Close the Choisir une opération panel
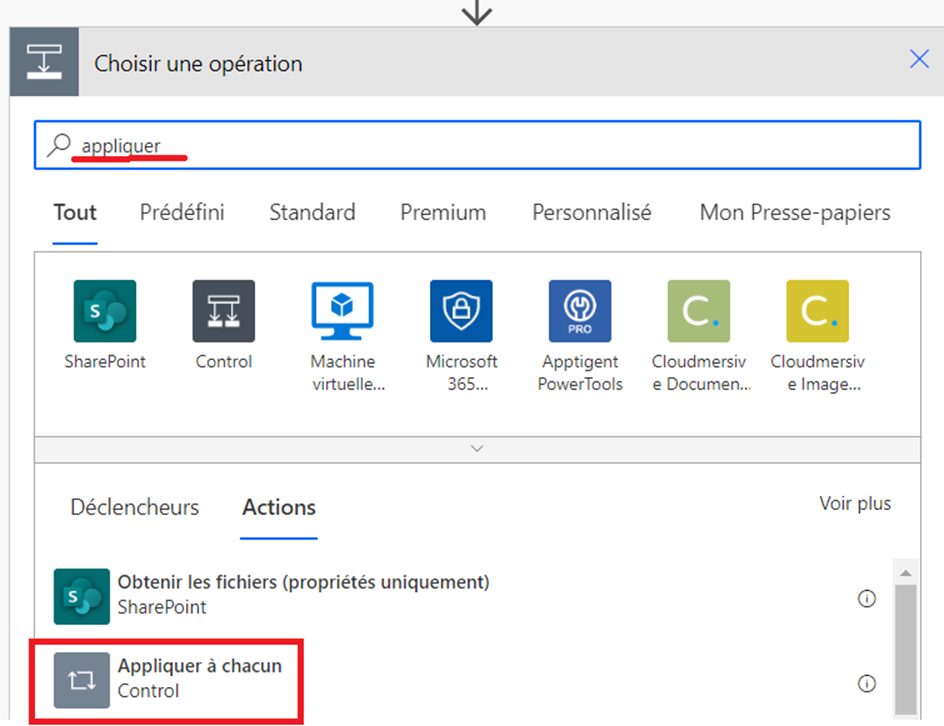Viewport: 944px width, 726px height. tap(919, 59)
